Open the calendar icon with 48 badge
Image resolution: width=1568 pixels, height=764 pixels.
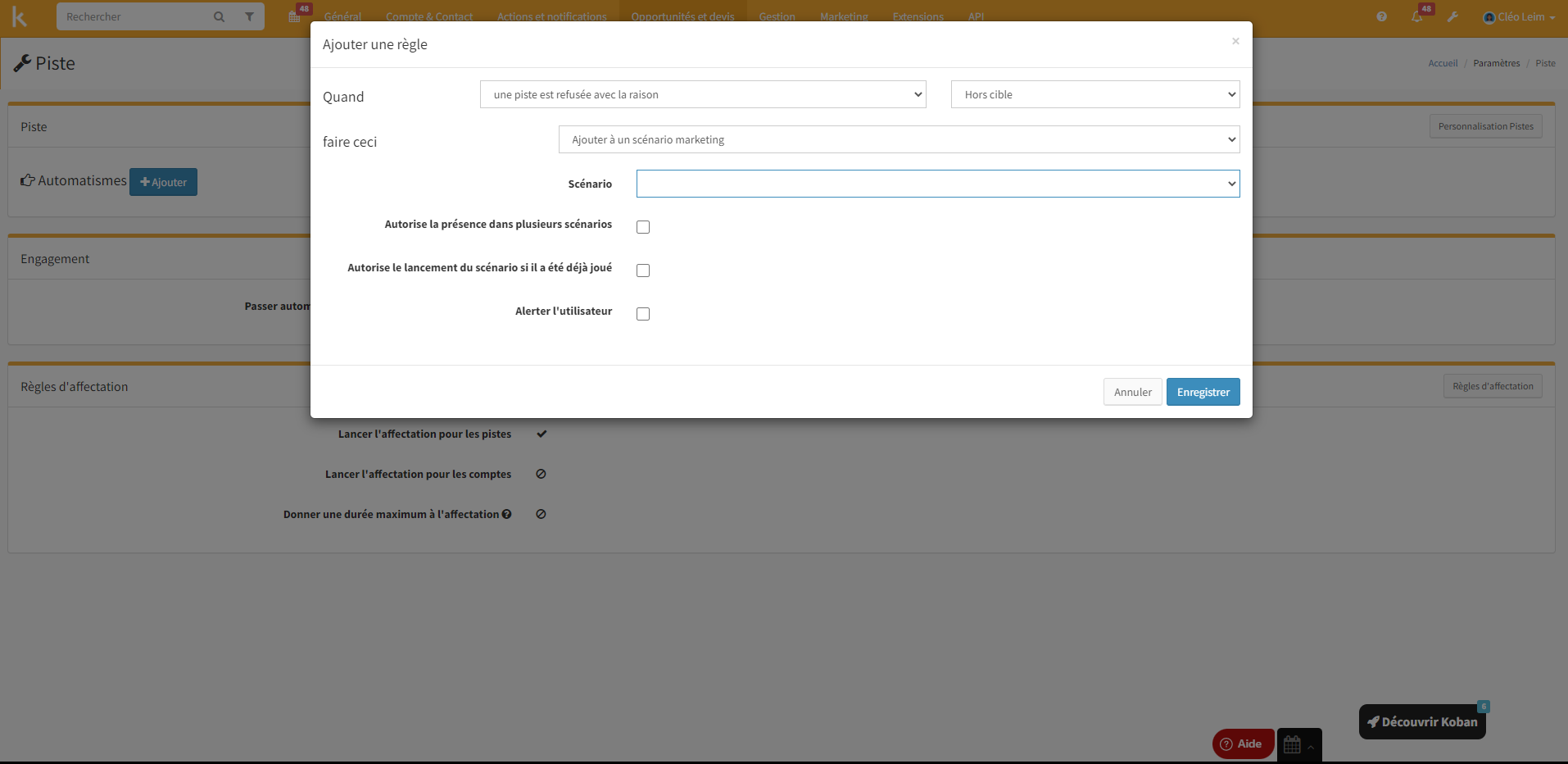pos(295,16)
